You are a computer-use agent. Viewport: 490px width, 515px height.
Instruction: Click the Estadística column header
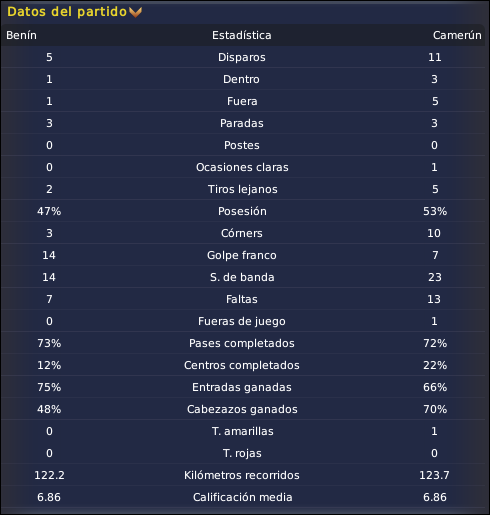pyautogui.click(x=242, y=35)
